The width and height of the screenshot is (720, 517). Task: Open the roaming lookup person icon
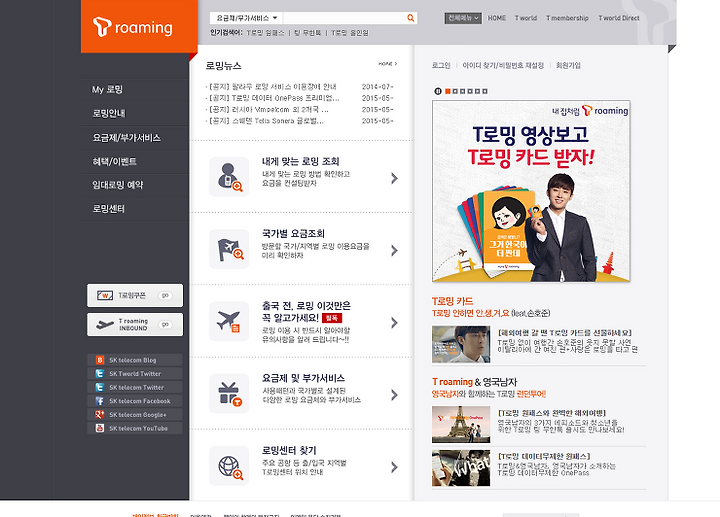[229, 177]
